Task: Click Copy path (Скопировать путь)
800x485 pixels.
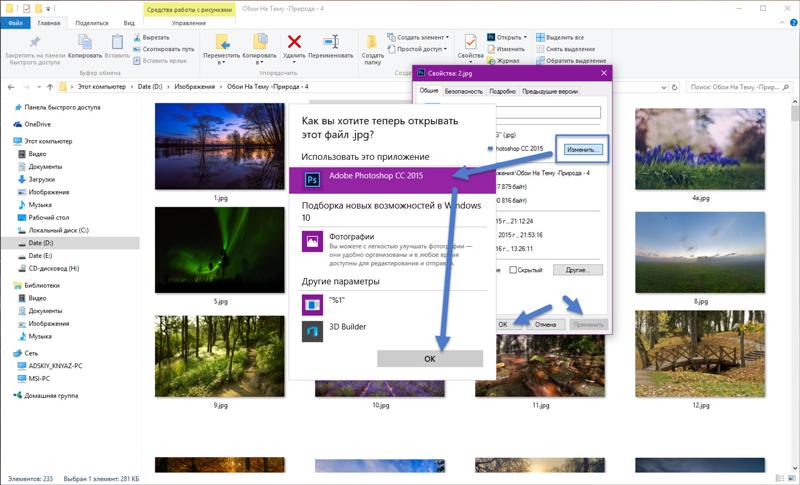Action: pyautogui.click(x=164, y=49)
